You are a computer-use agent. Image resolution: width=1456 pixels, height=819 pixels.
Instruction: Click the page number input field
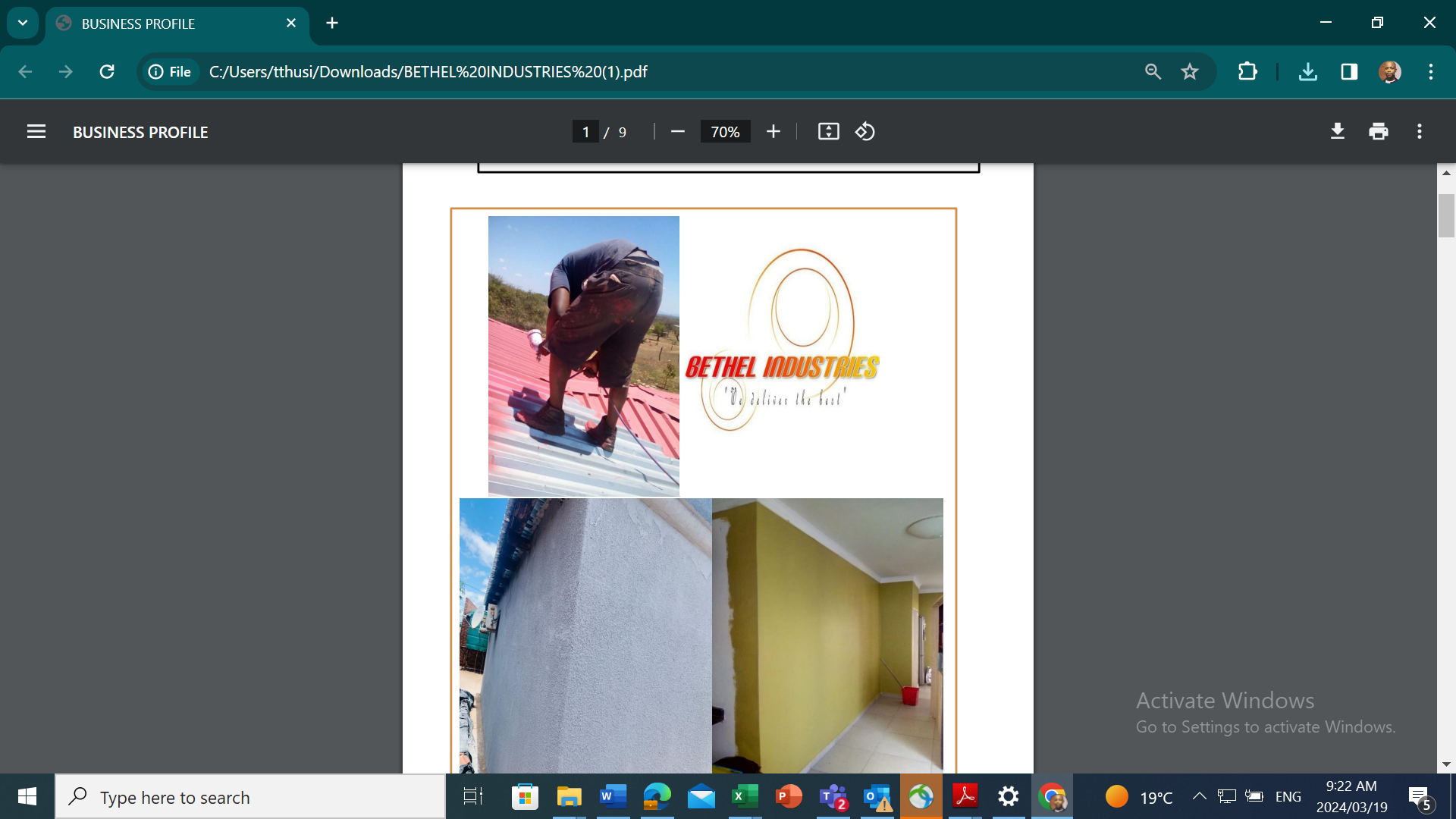point(585,132)
